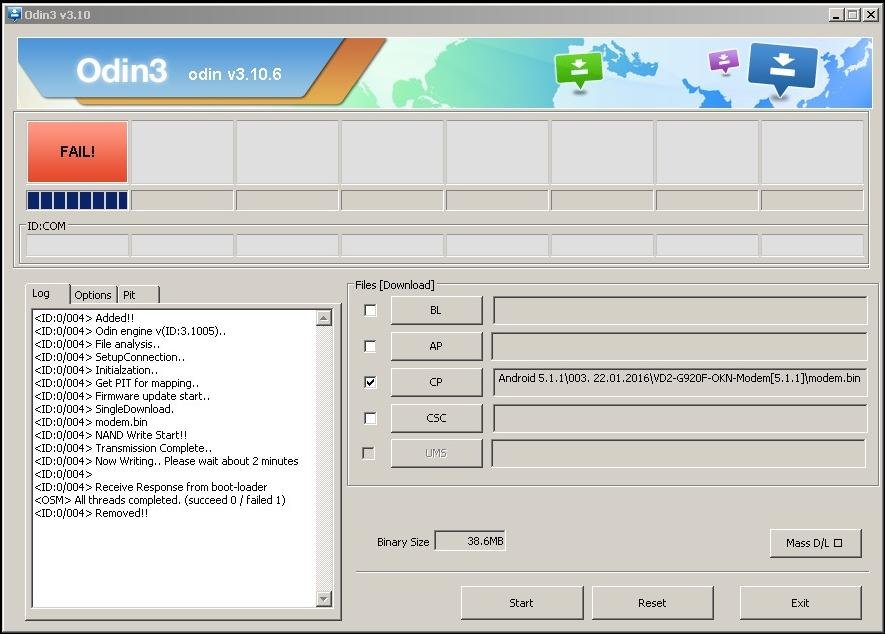
Task: Click the green download icon in banner
Action: pos(579,70)
